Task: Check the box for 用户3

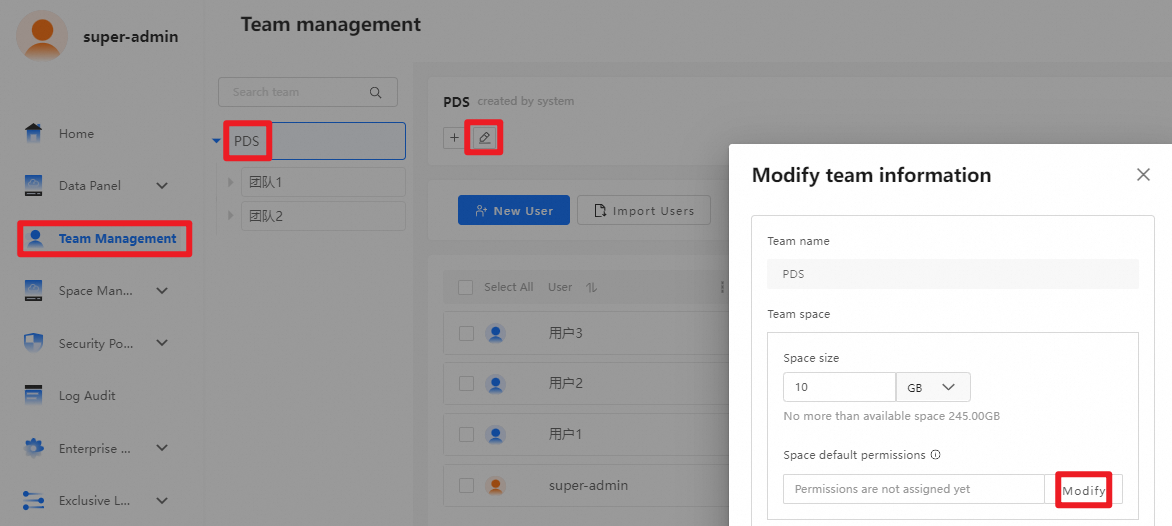Action: coord(466,333)
